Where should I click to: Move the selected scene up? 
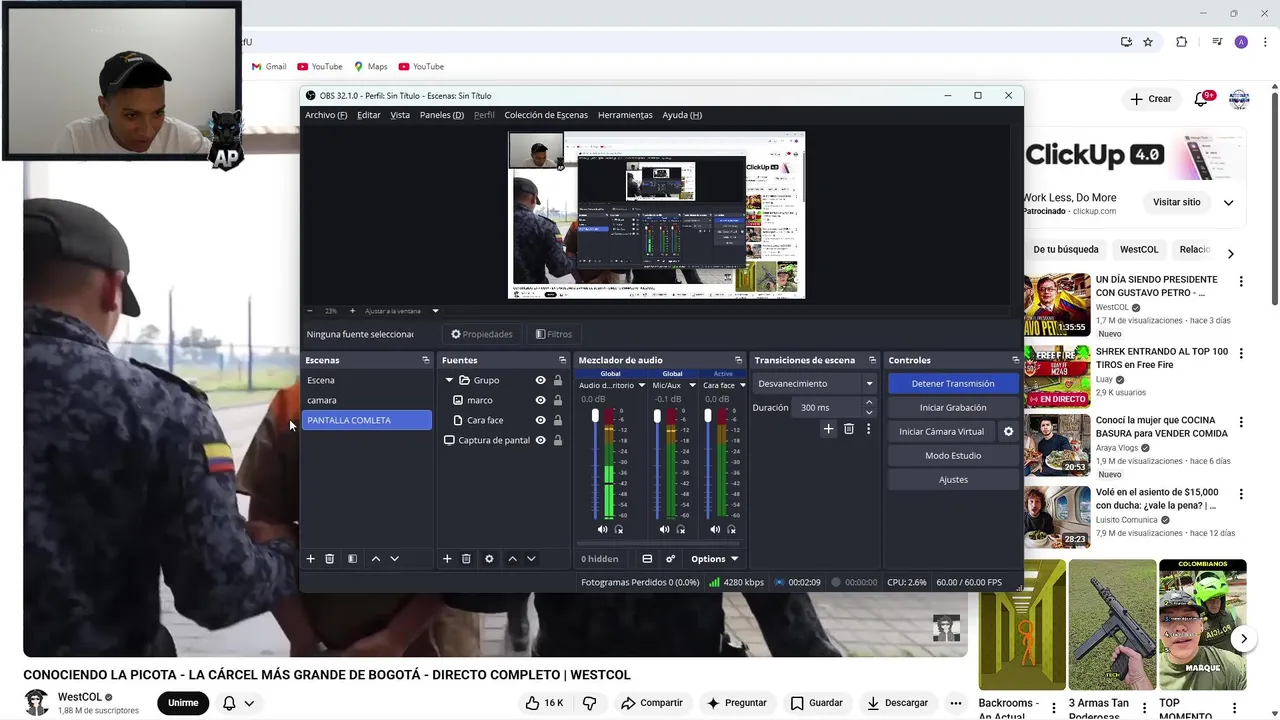tap(376, 559)
